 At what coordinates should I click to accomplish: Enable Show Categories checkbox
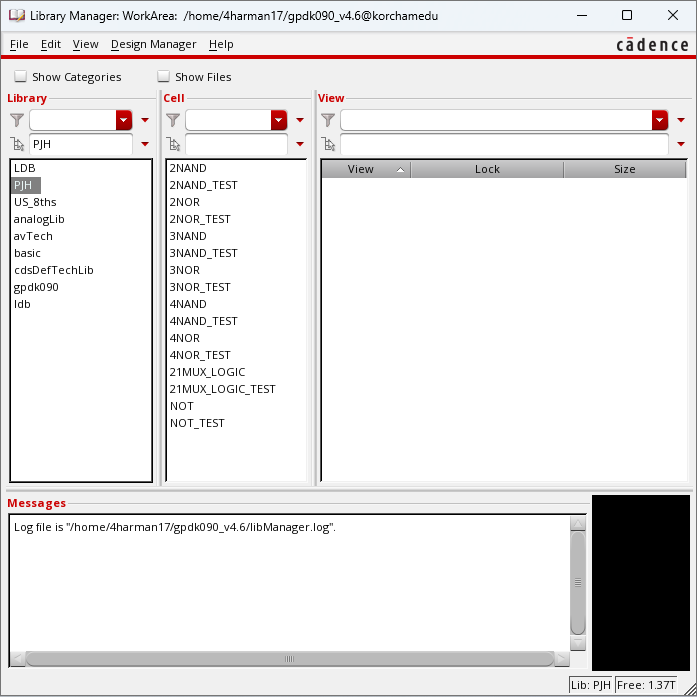tap(20, 76)
